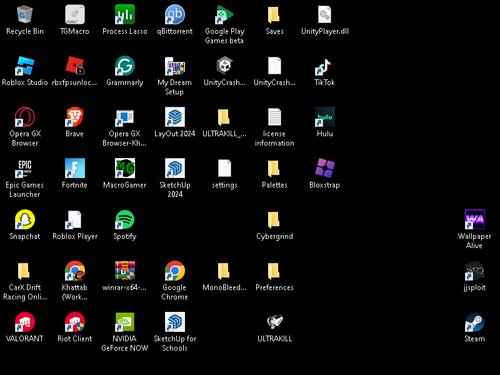Image resolution: width=500 pixels, height=375 pixels.
Task: Select Google Play Games beta icon
Action: [224, 15]
